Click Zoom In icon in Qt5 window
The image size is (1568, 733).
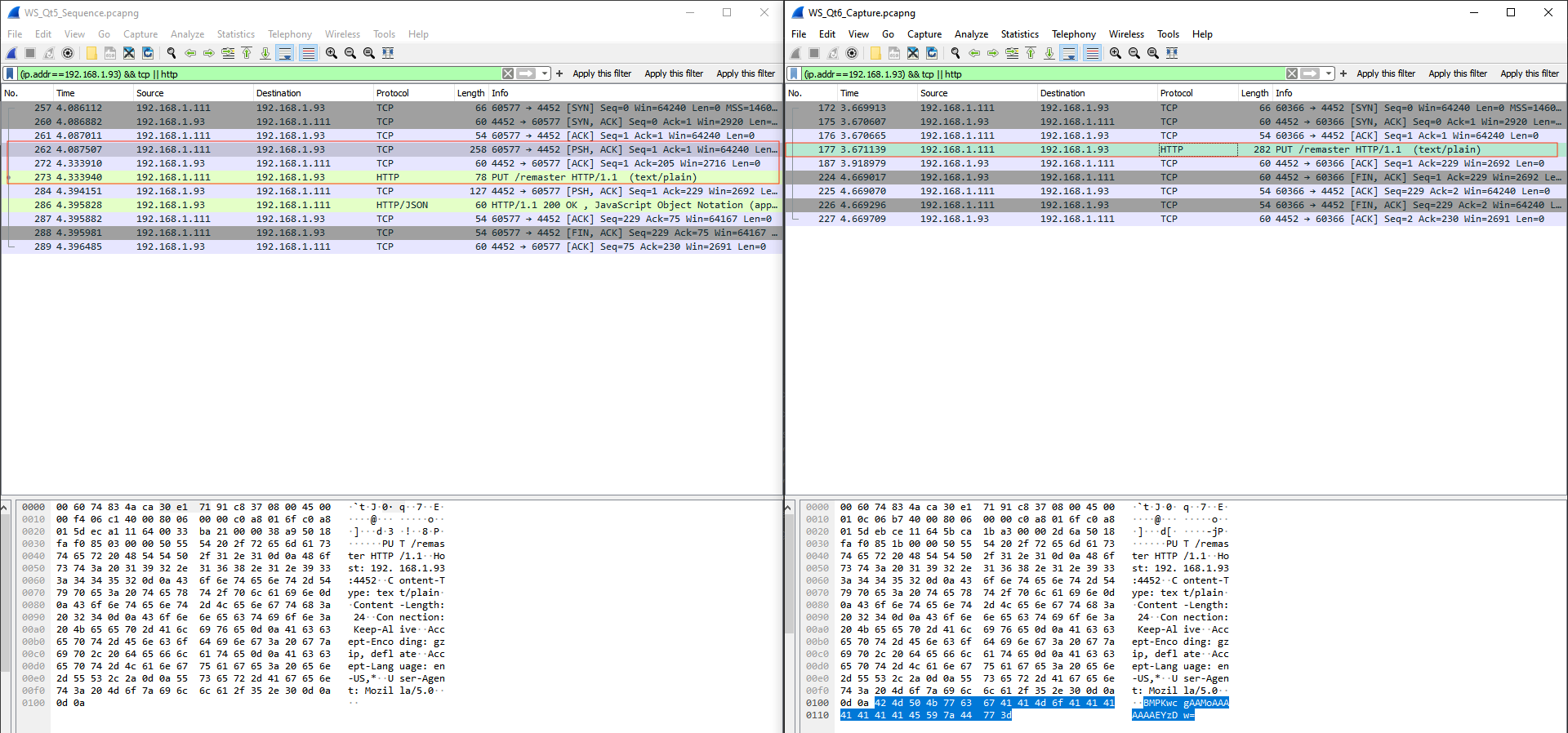(x=332, y=53)
